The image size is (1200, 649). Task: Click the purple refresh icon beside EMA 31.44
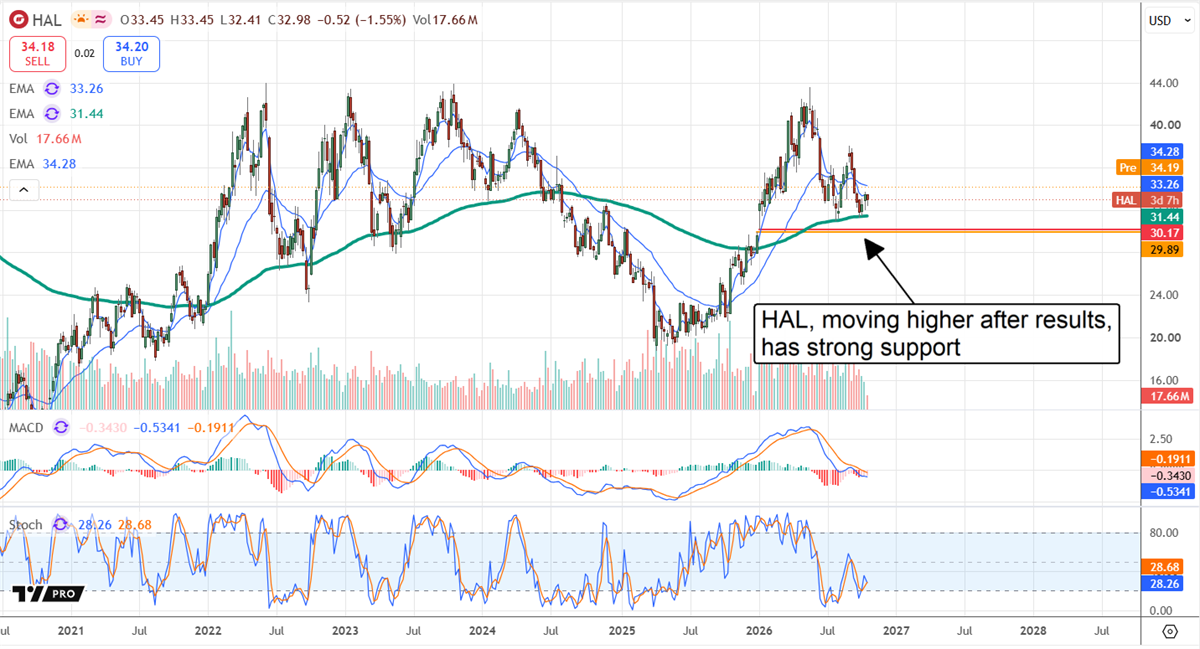pos(53,112)
